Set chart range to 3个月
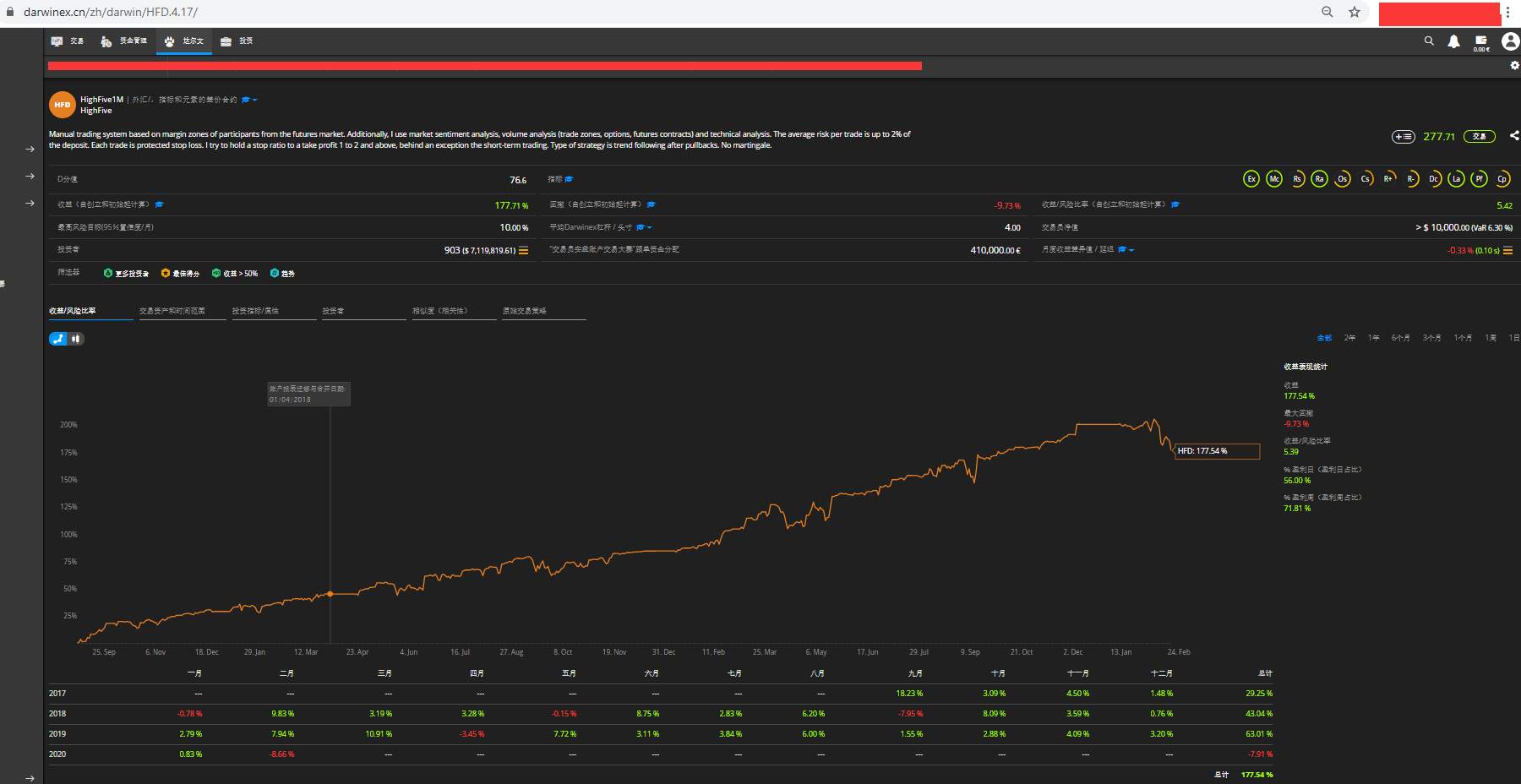This screenshot has width=1521, height=784. [x=1431, y=338]
